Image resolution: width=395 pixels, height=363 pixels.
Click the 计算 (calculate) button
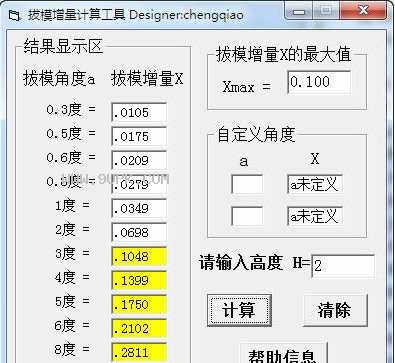coord(239,310)
